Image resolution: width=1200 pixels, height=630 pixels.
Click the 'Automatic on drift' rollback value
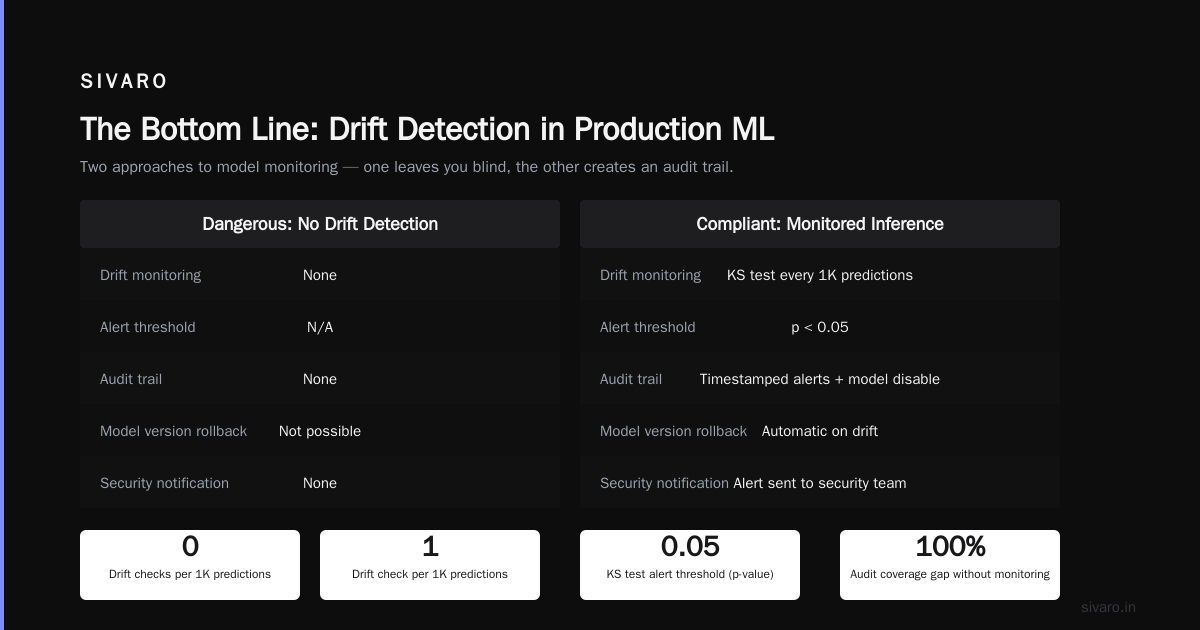[x=820, y=431]
